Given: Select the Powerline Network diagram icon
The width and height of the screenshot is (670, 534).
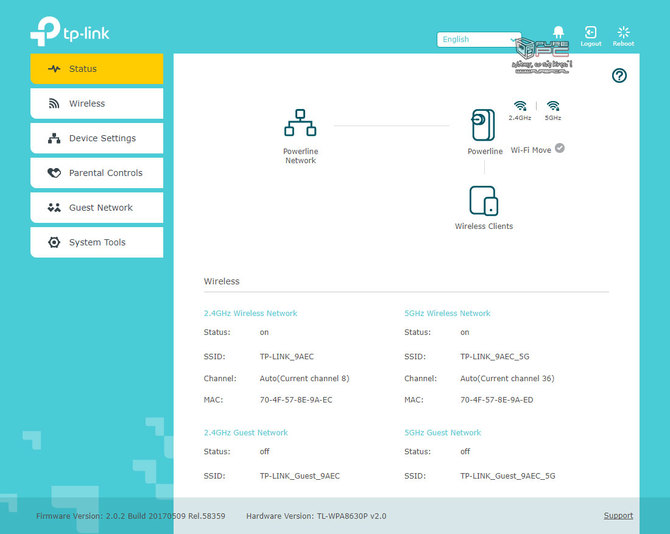Looking at the screenshot, I should pyautogui.click(x=300, y=123).
